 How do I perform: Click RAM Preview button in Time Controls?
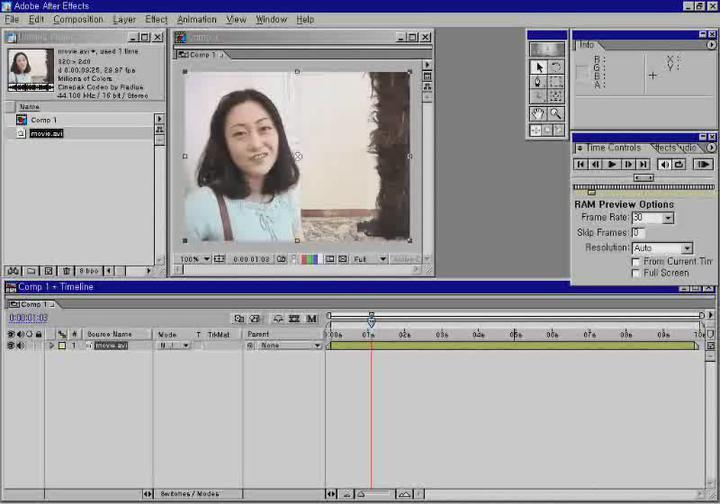click(x=703, y=164)
